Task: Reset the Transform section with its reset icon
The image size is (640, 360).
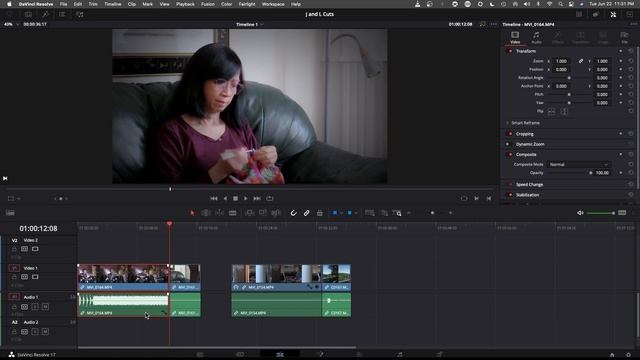Action: [x=630, y=51]
